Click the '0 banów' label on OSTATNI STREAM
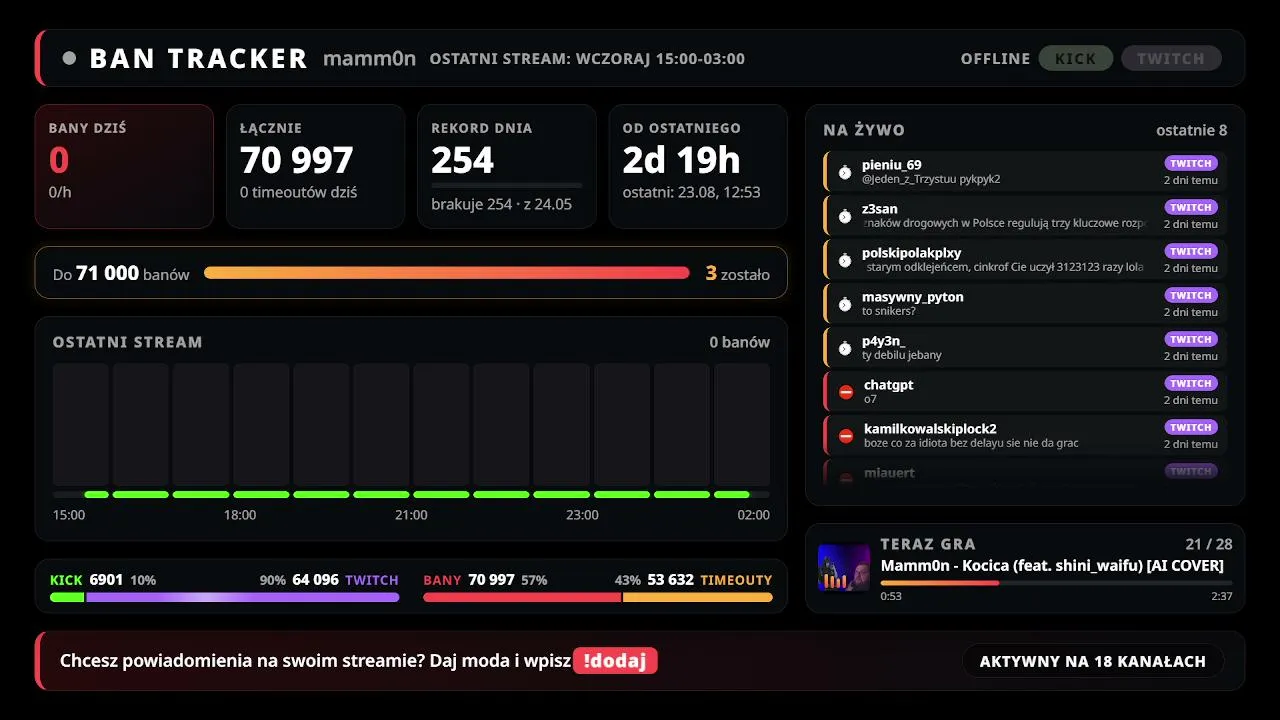 (740, 342)
